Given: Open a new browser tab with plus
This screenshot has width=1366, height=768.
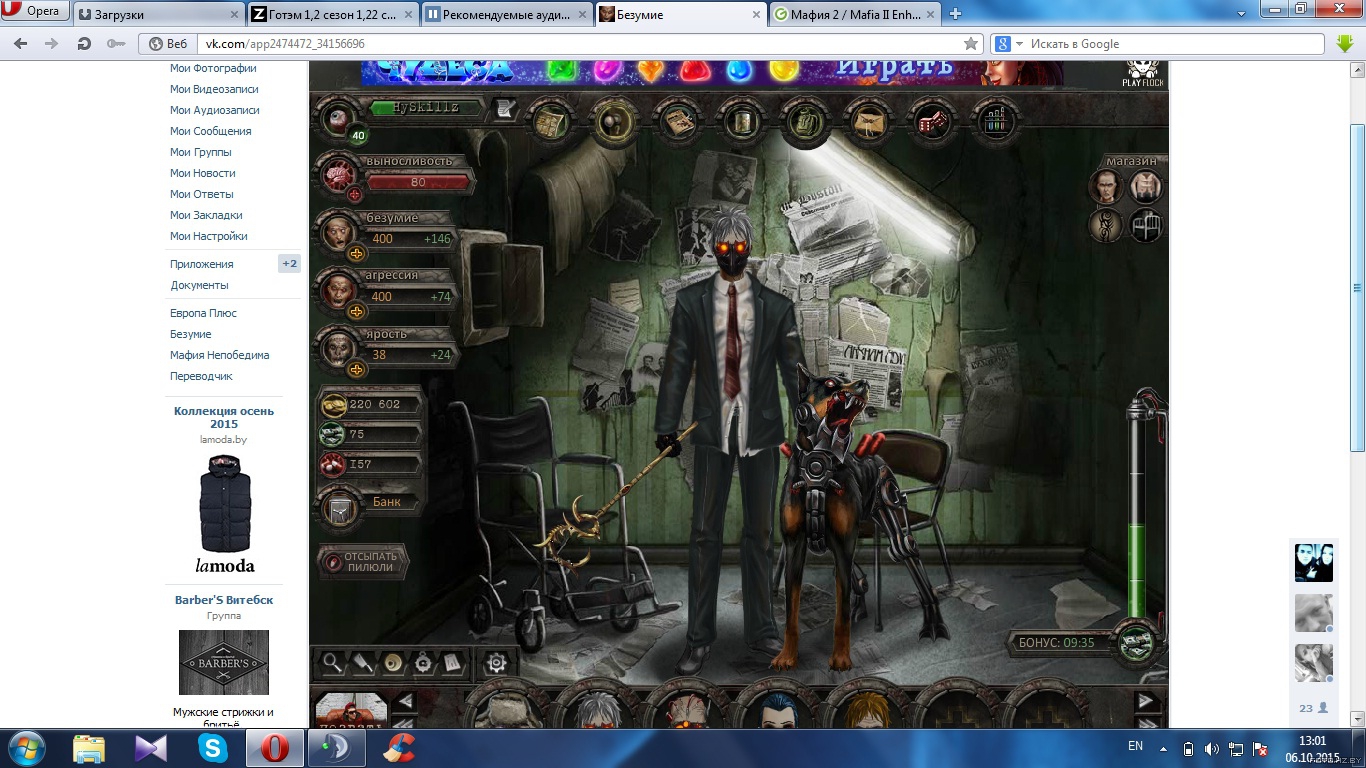Looking at the screenshot, I should [955, 14].
